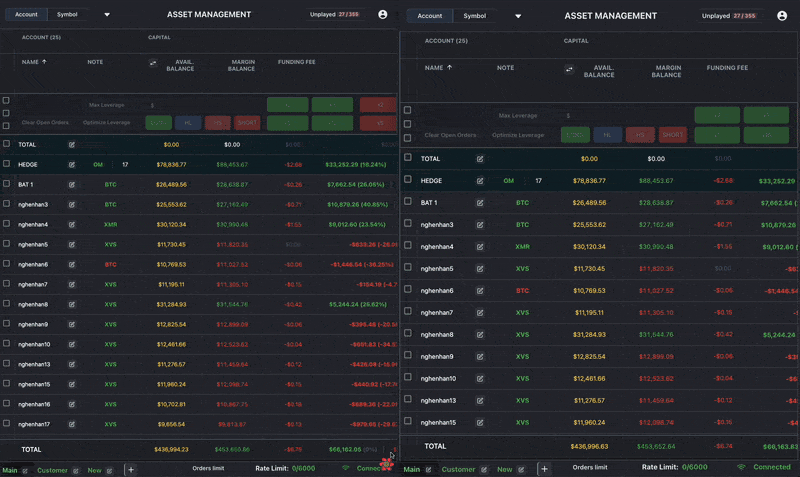Select the TOTAL row checkbox in right panel
Image resolution: width=800 pixels, height=477 pixels.
click(408, 158)
